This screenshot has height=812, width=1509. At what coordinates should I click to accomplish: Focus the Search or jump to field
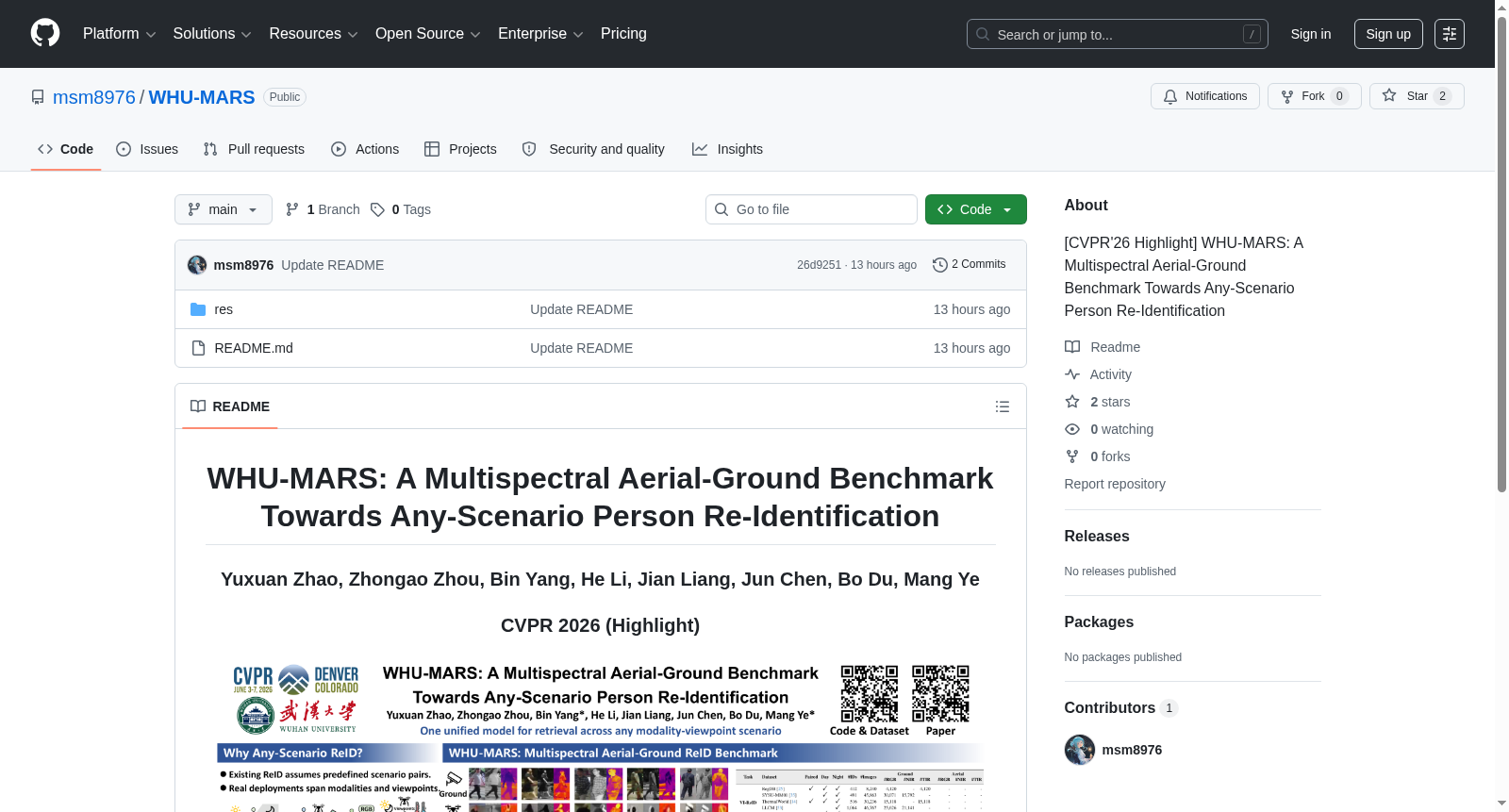coord(1118,34)
